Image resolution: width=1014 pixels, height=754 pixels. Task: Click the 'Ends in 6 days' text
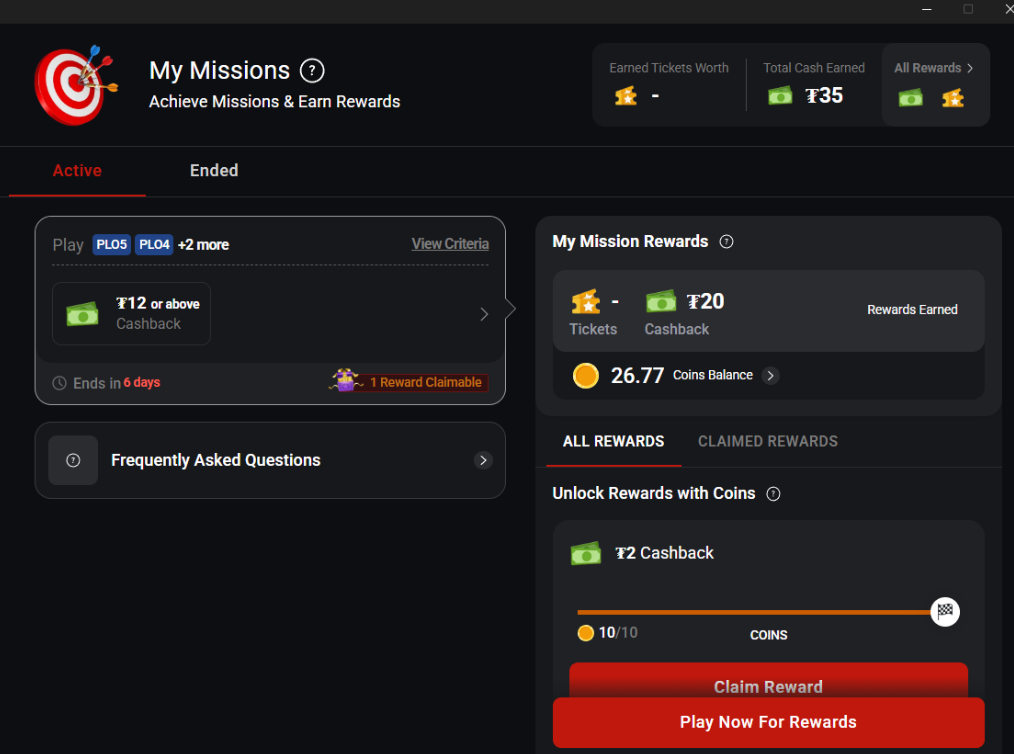(116, 383)
